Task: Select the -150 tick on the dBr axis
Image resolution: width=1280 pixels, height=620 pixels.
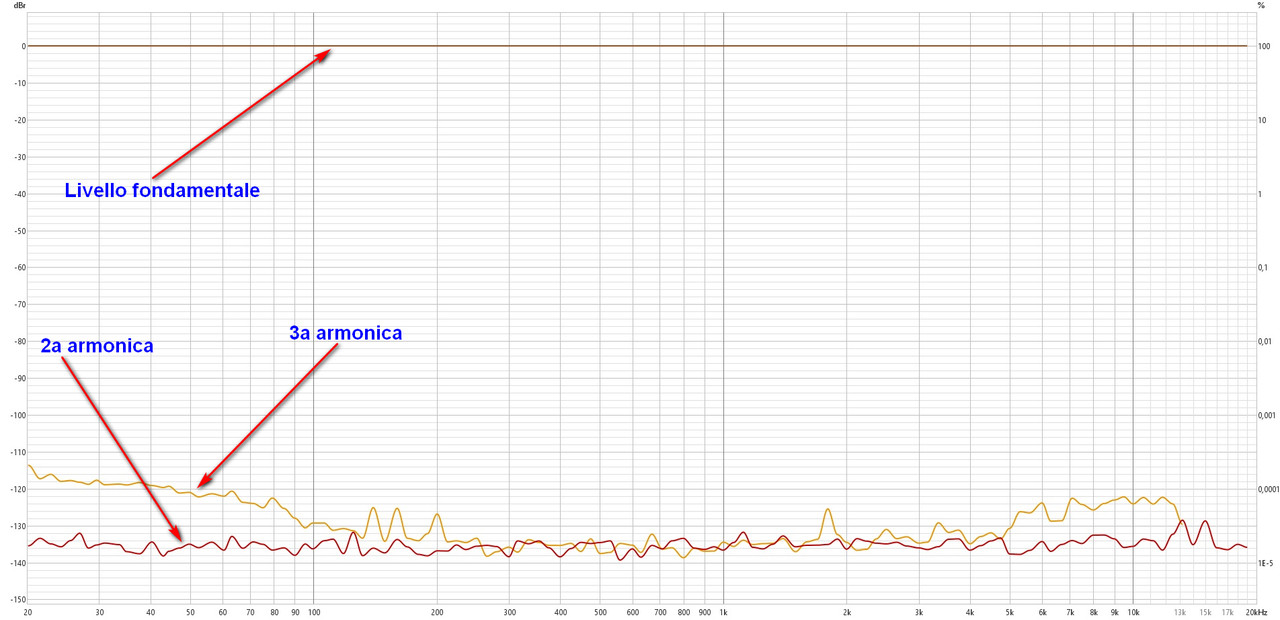Action: [x=17, y=600]
